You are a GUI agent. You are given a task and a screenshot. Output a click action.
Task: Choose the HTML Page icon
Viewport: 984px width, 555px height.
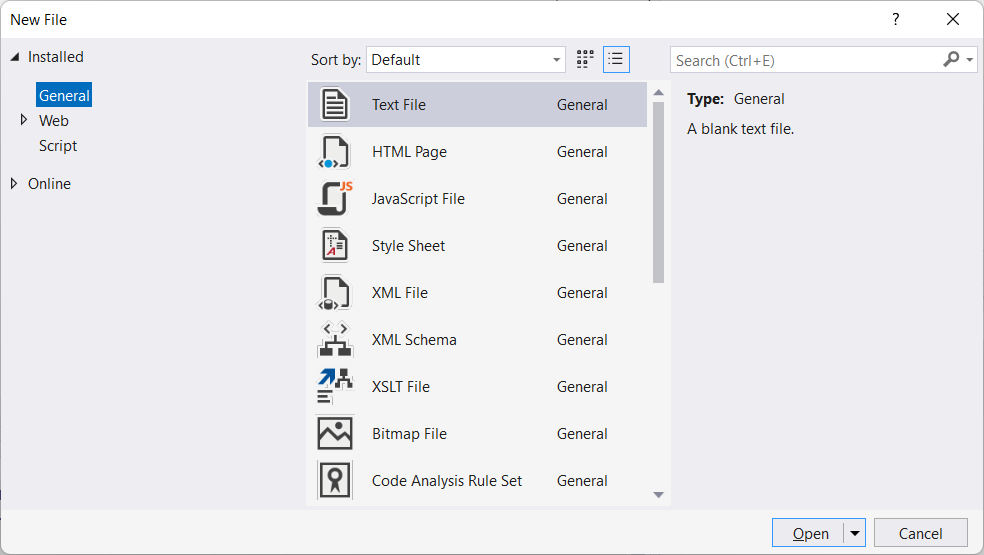[x=334, y=152]
